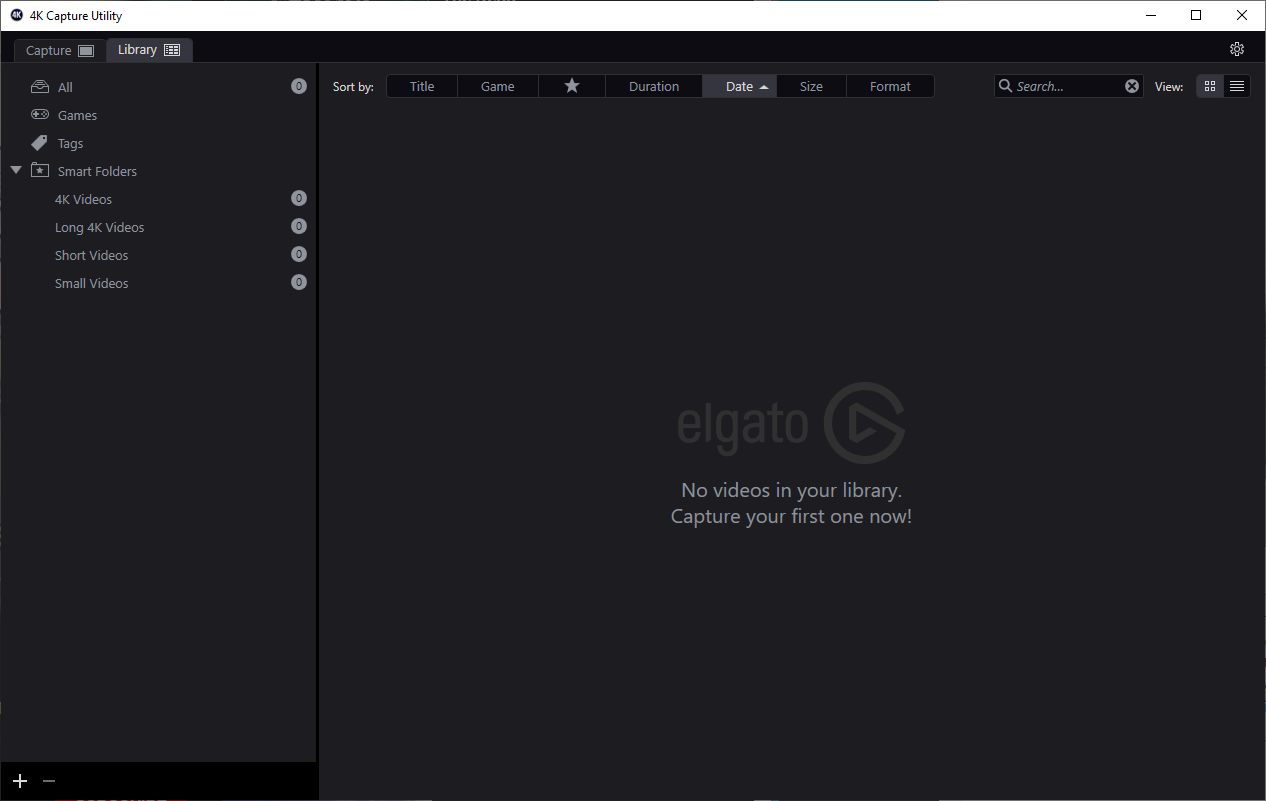This screenshot has height=801, width=1266.
Task: Switch to list view
Action: pos(1237,86)
